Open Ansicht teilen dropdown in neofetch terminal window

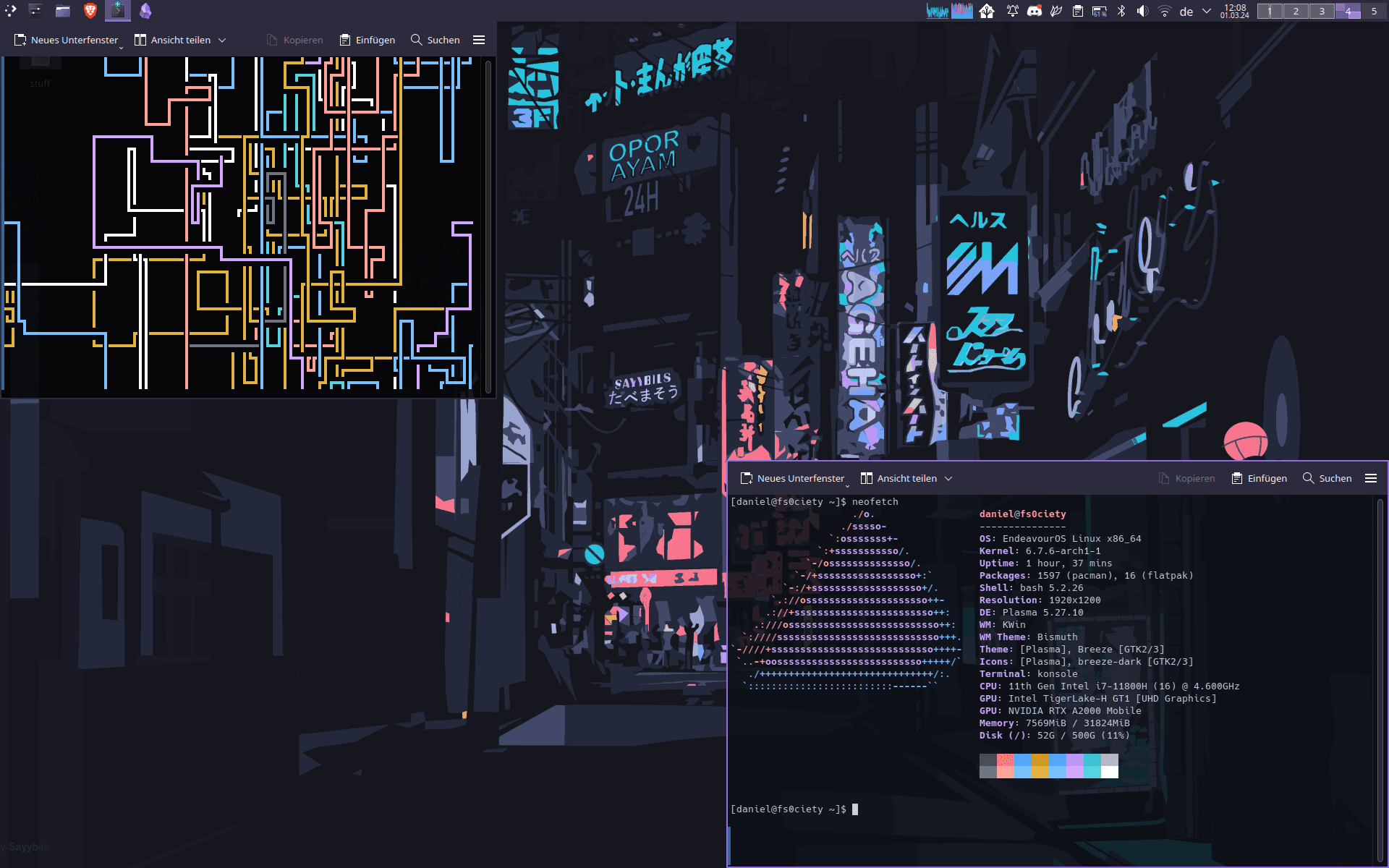pos(906,478)
